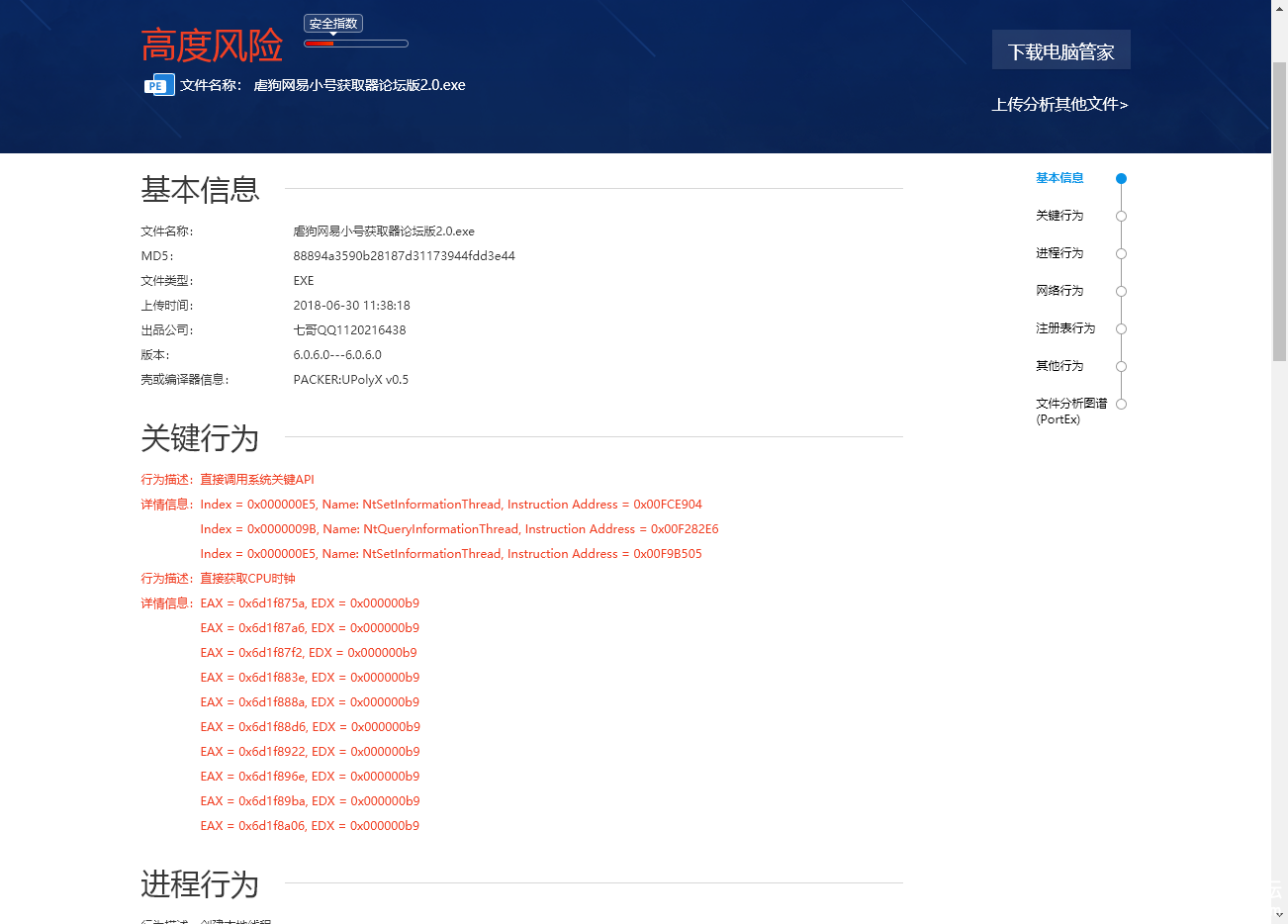Click the EAX = 0x6d1f896e line
The height and width of the screenshot is (924, 1288).
(310, 777)
